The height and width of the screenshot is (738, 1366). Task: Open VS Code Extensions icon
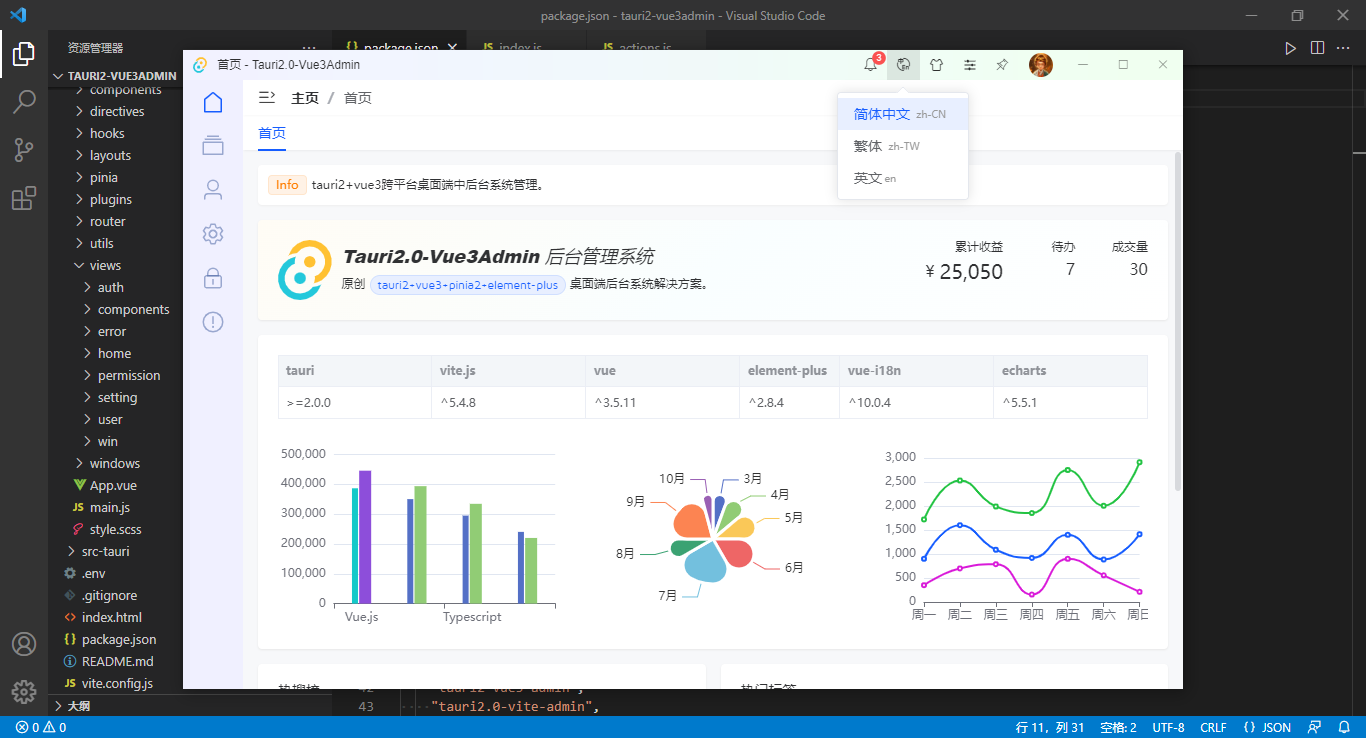[24, 198]
